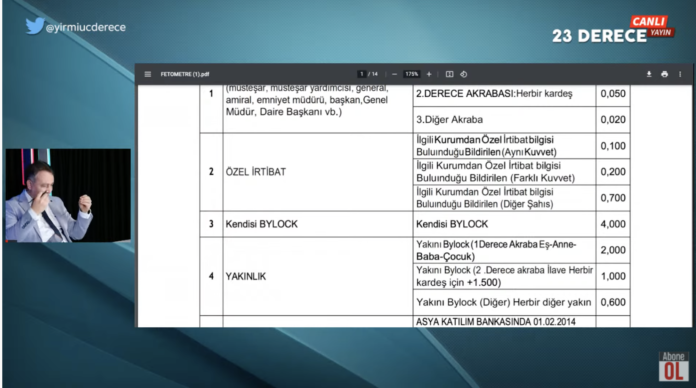Select the Diğer Şahıs irtibat row text

click(484, 198)
